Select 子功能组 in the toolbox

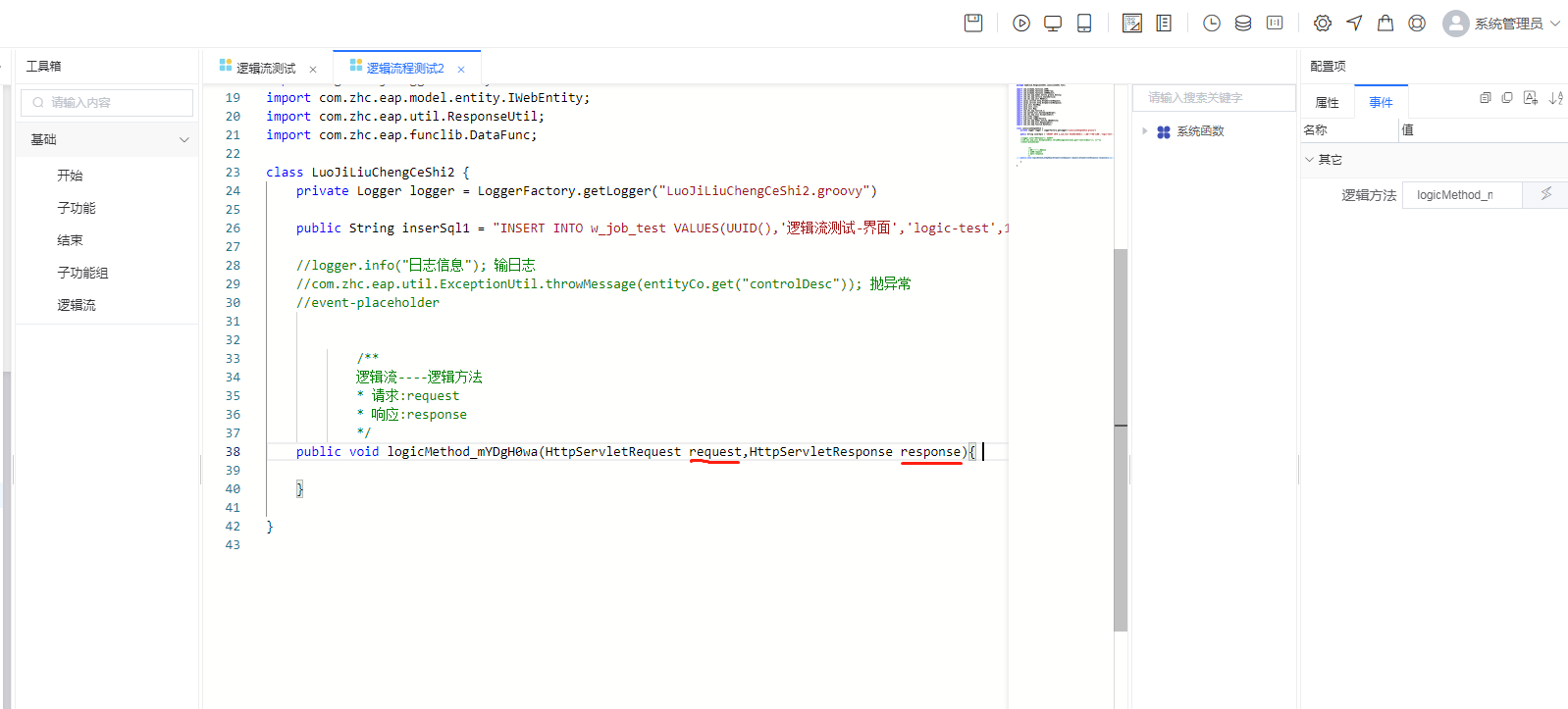82,273
